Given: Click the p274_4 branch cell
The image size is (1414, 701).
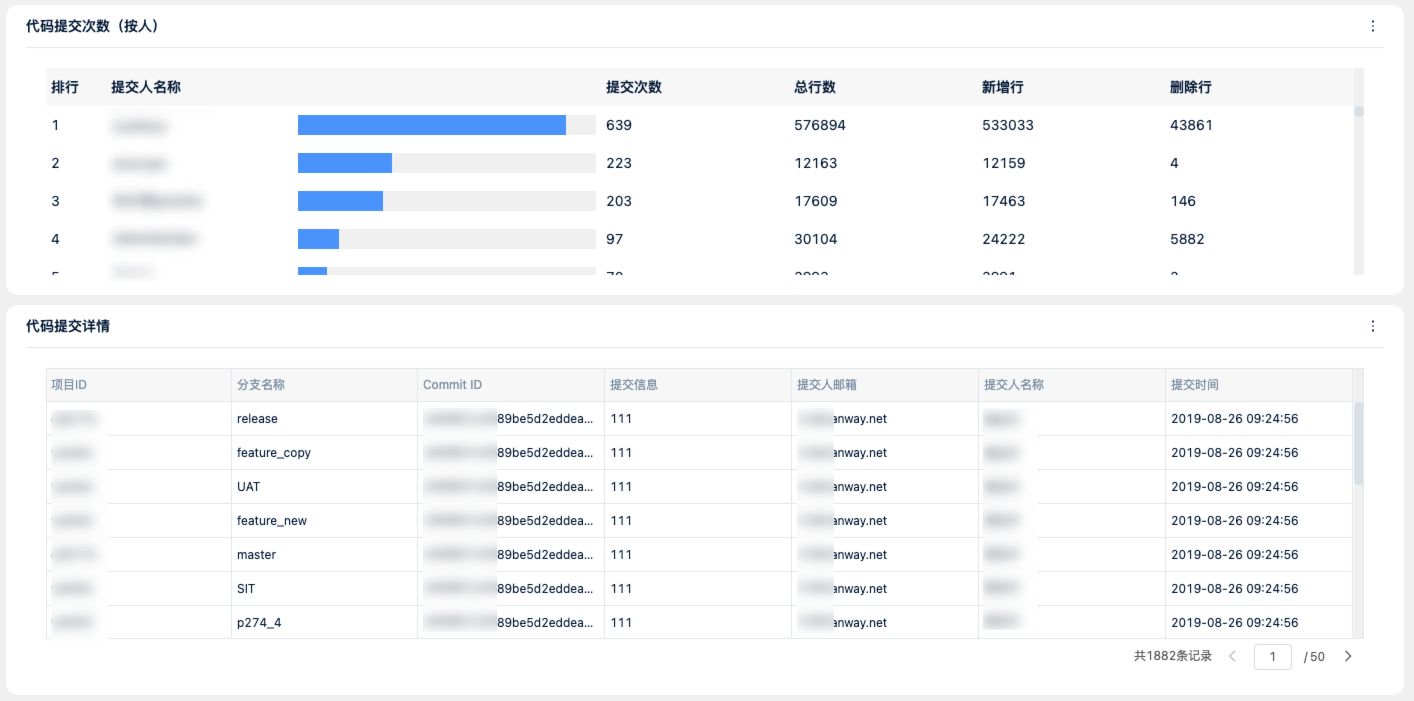Looking at the screenshot, I should (x=324, y=623).
